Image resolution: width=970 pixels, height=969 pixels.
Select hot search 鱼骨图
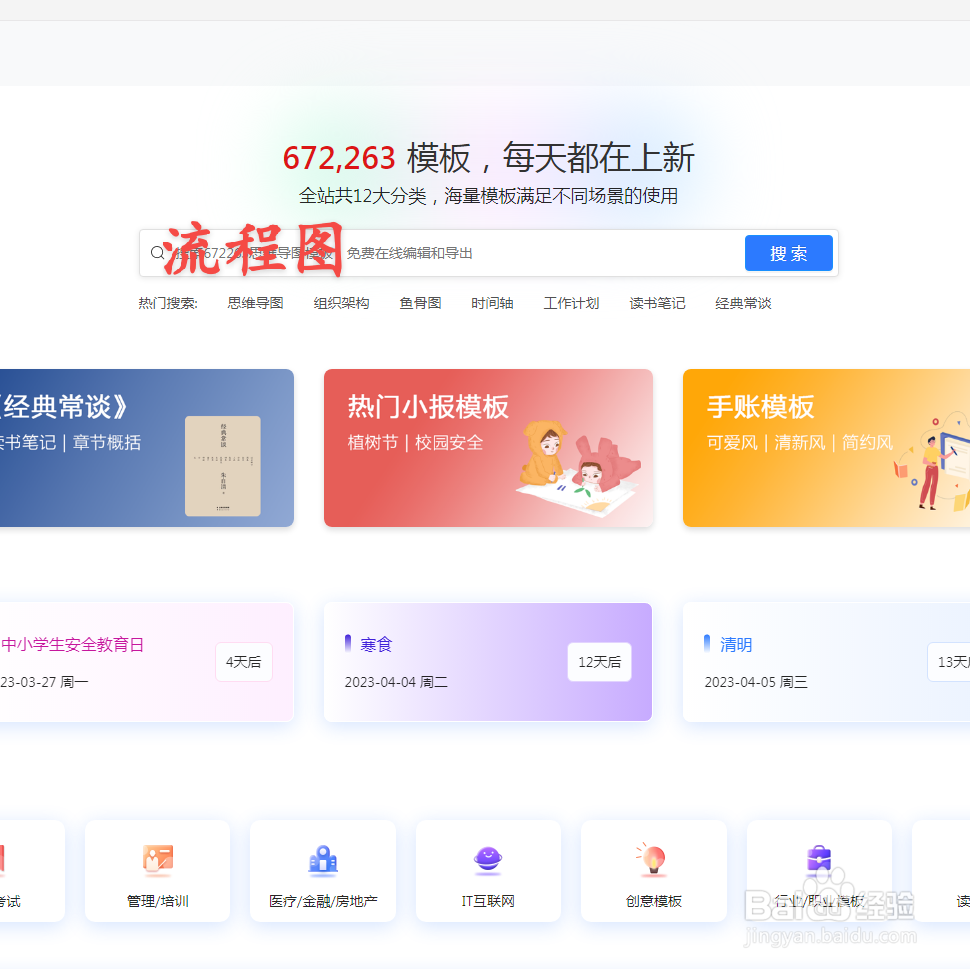420,303
